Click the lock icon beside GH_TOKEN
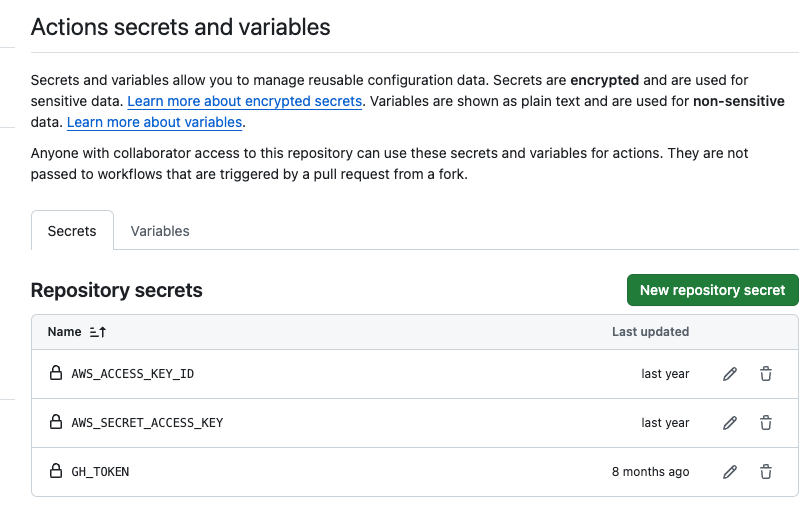The image size is (800, 512). (x=56, y=471)
